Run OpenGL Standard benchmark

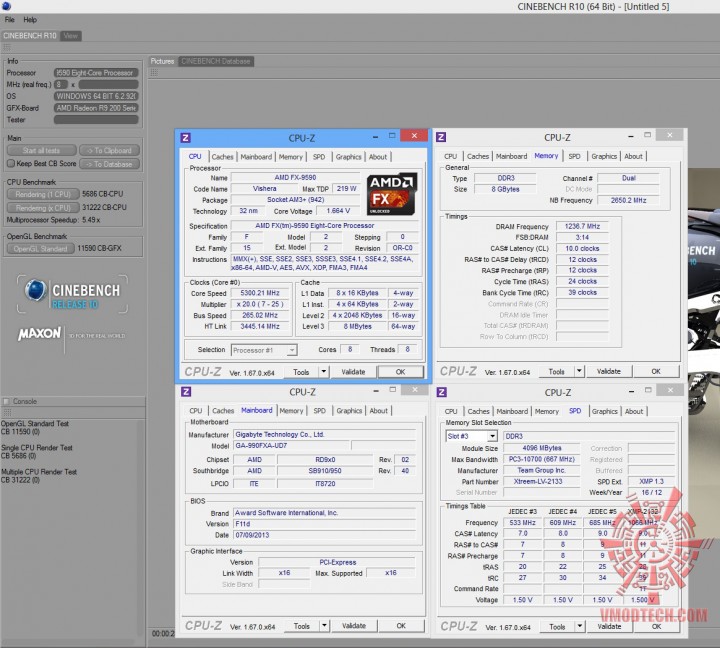40,248
